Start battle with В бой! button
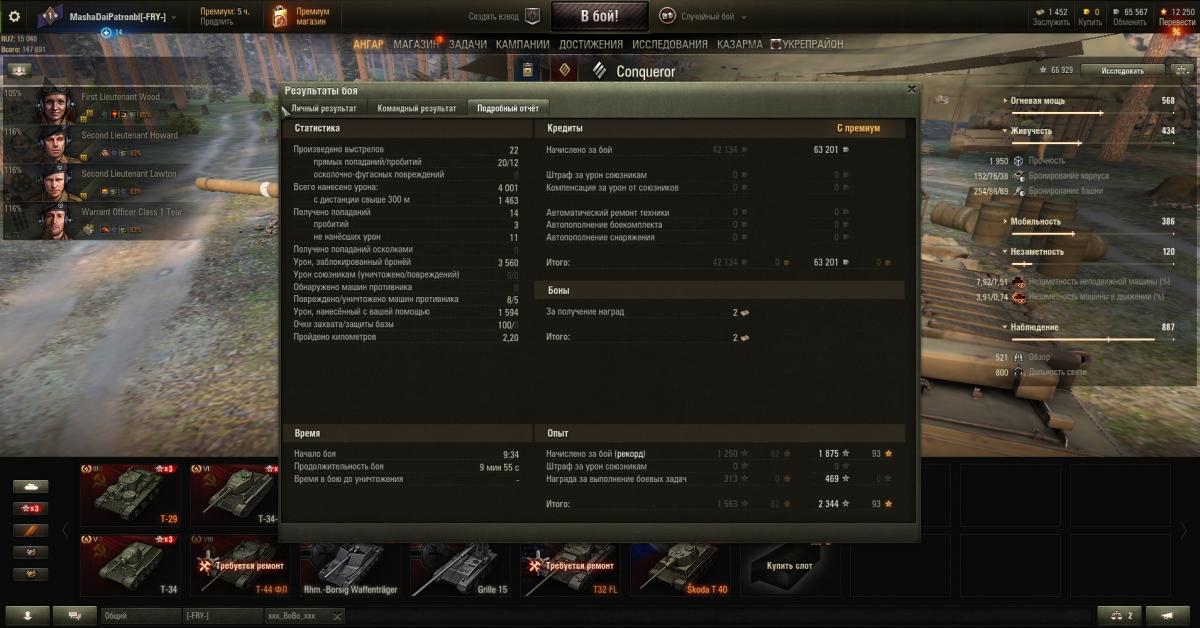Image resolution: width=1200 pixels, height=628 pixels. (599, 16)
